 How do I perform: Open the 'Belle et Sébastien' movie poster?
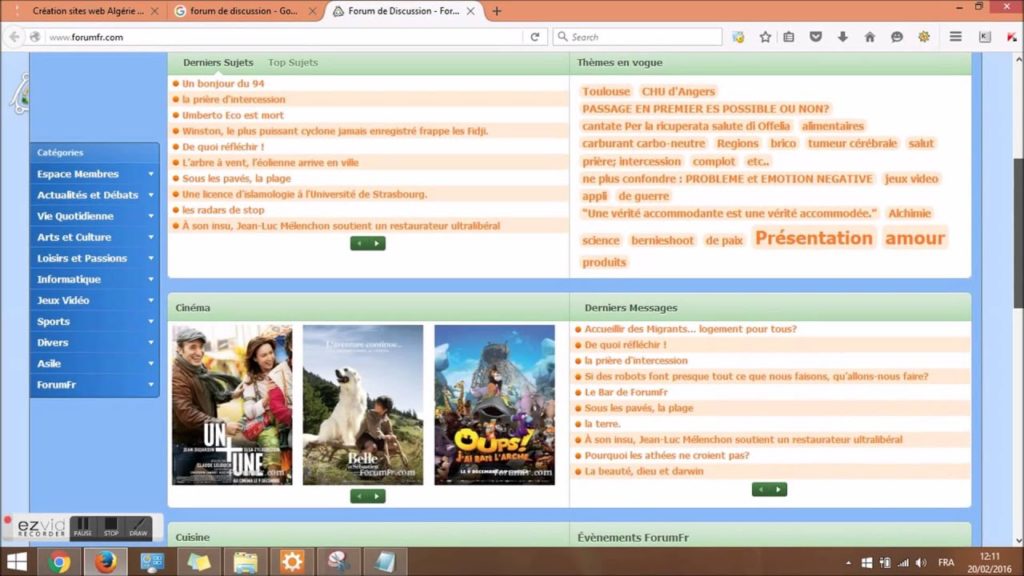pyautogui.click(x=363, y=405)
